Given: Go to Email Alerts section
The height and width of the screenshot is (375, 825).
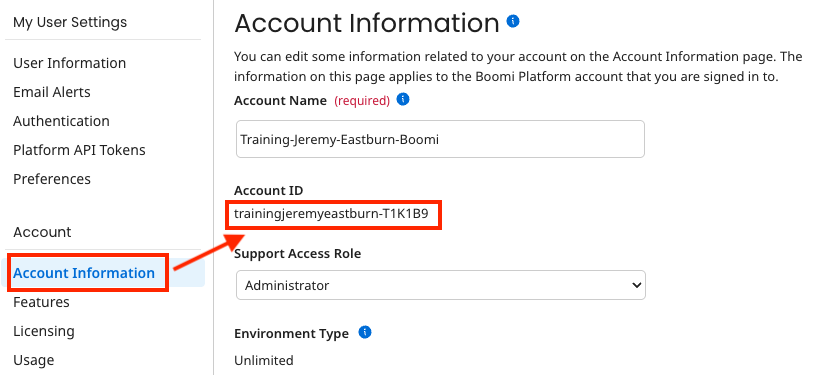Looking at the screenshot, I should pyautogui.click(x=52, y=92).
